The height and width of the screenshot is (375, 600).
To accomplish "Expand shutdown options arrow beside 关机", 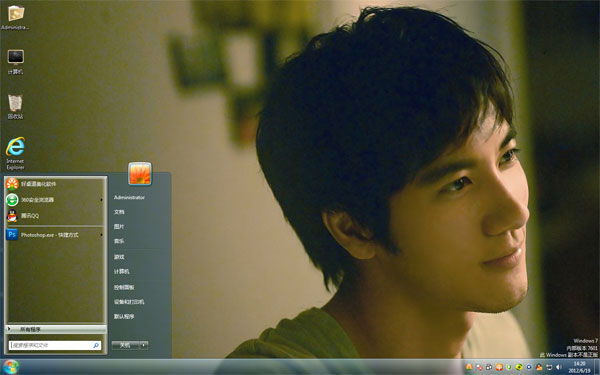I will (x=143, y=345).
